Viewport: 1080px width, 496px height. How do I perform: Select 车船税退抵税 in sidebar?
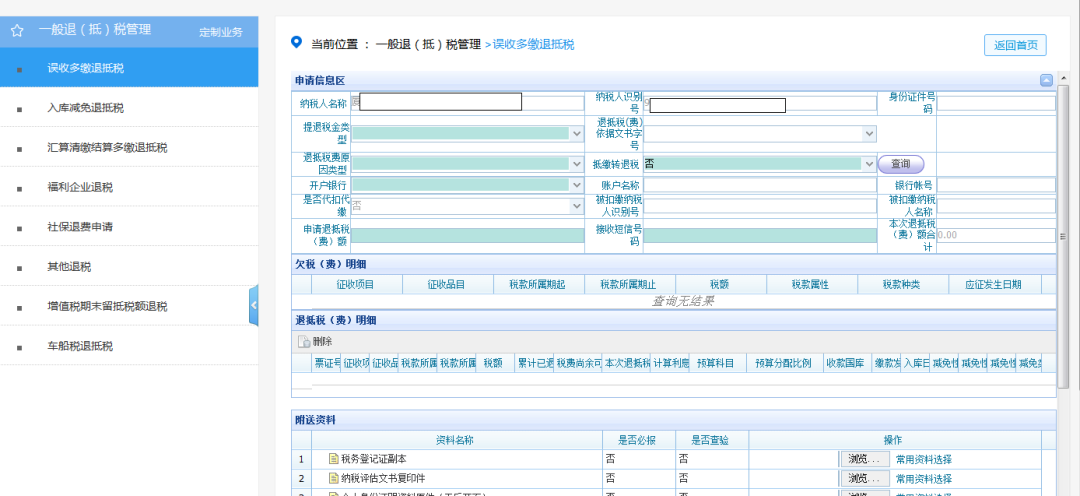(x=129, y=346)
